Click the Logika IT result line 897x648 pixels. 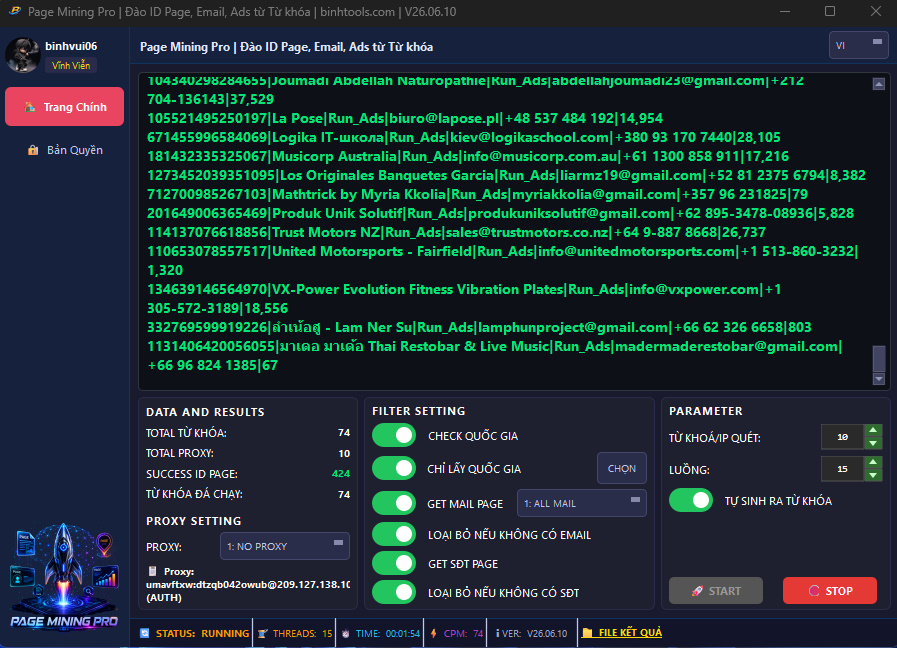click(x=464, y=137)
